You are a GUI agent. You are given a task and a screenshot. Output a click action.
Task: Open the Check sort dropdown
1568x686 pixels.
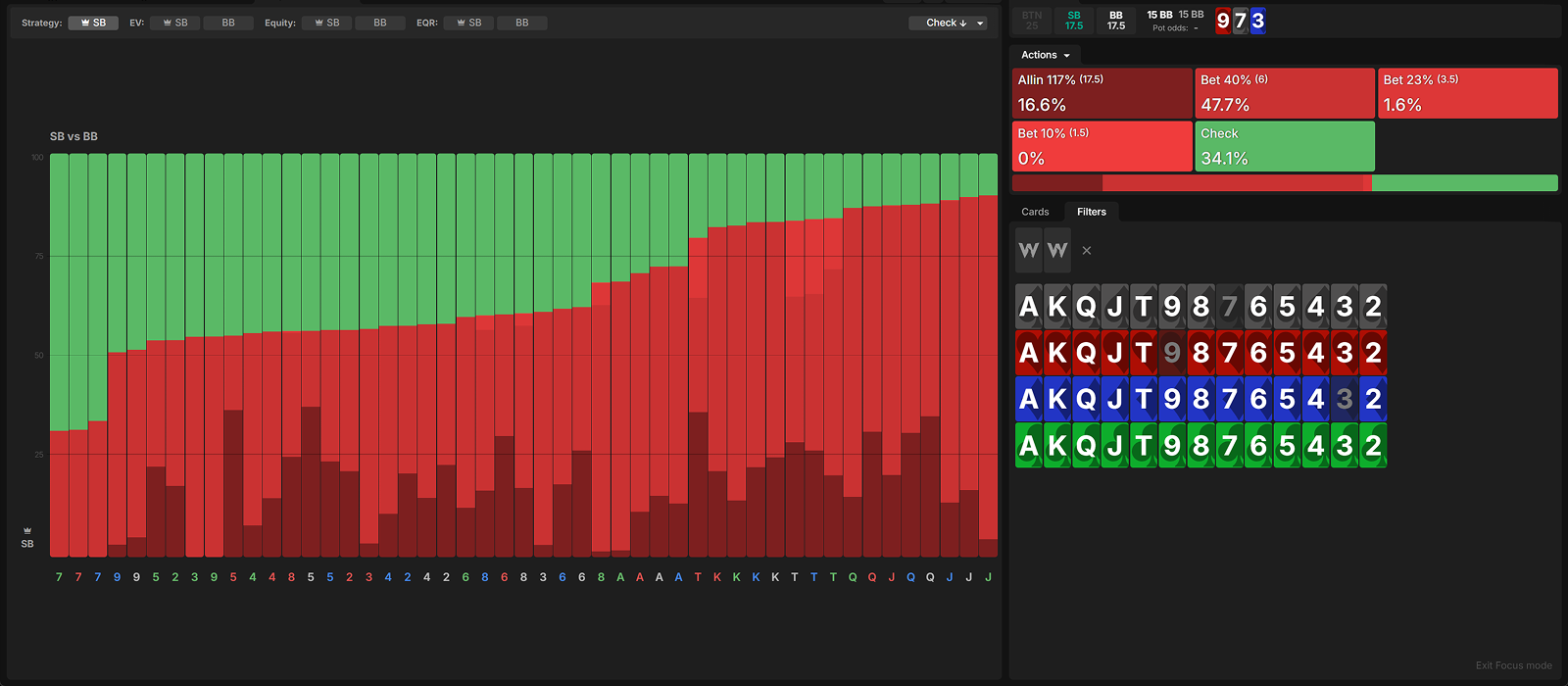[x=947, y=23]
